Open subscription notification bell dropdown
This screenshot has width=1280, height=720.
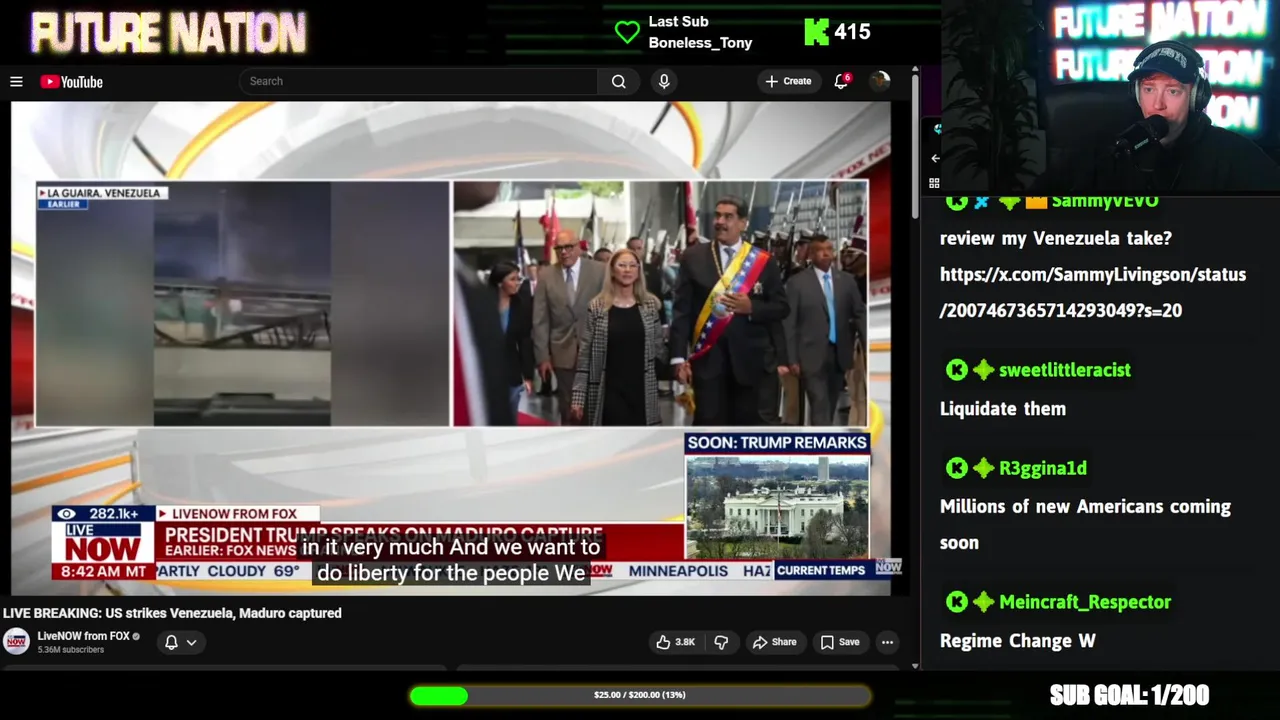[x=181, y=642]
